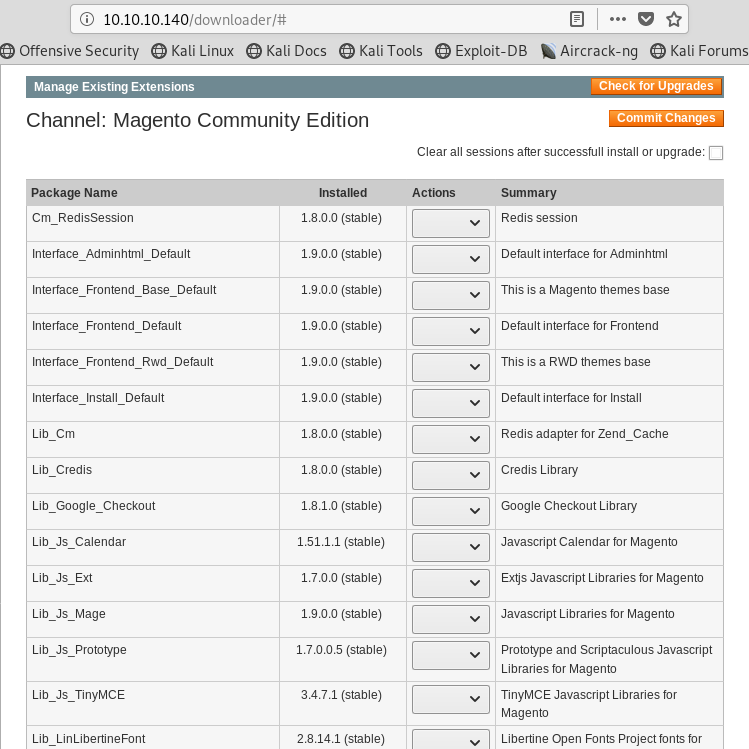Open actions dropdown for Interface_Frontend_Default
The image size is (749, 749).
pos(450,331)
